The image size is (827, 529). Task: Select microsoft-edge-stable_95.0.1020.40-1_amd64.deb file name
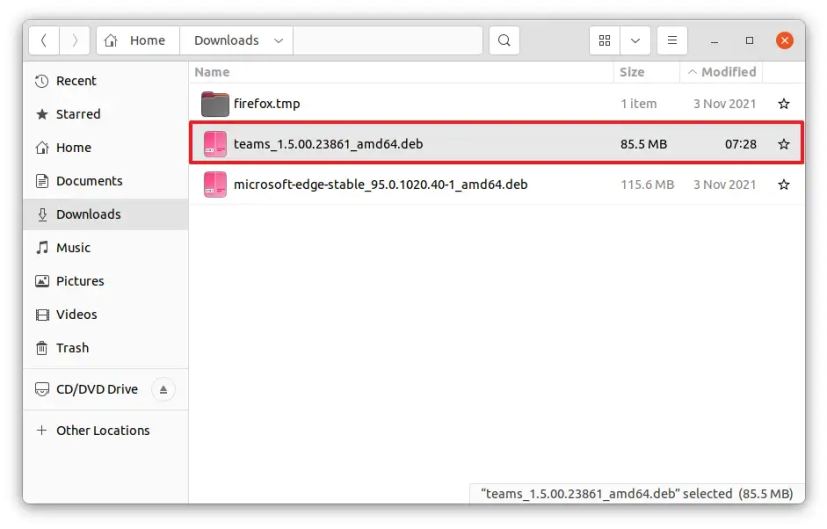[x=380, y=185]
